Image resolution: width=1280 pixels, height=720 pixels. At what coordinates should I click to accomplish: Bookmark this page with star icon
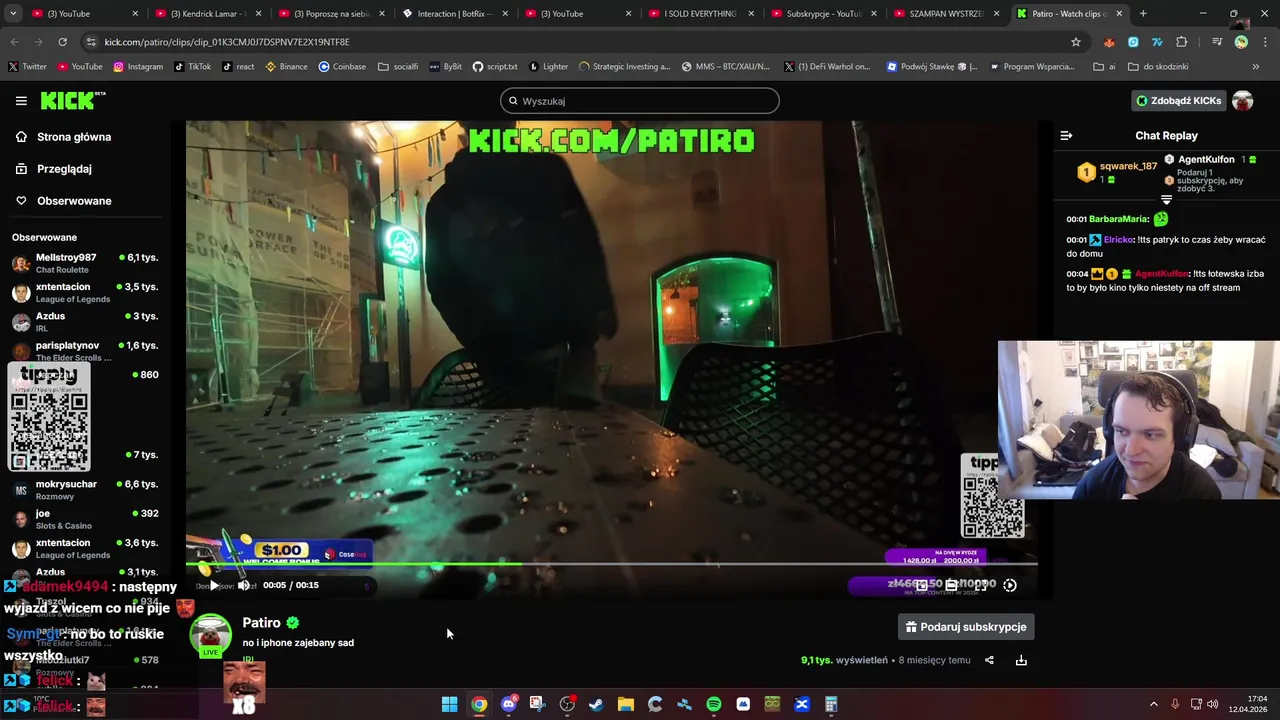1076,42
